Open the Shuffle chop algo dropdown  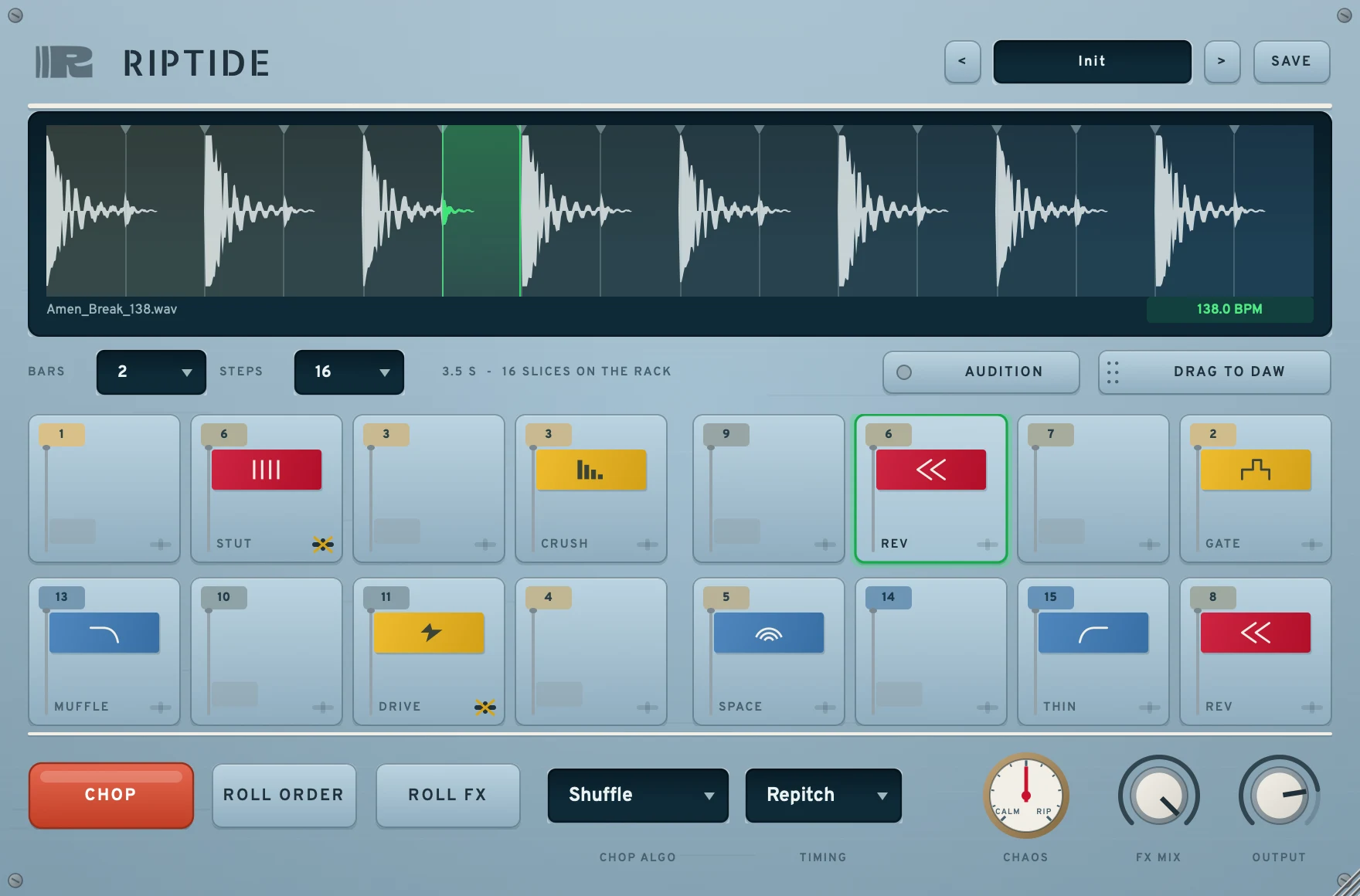tap(638, 795)
